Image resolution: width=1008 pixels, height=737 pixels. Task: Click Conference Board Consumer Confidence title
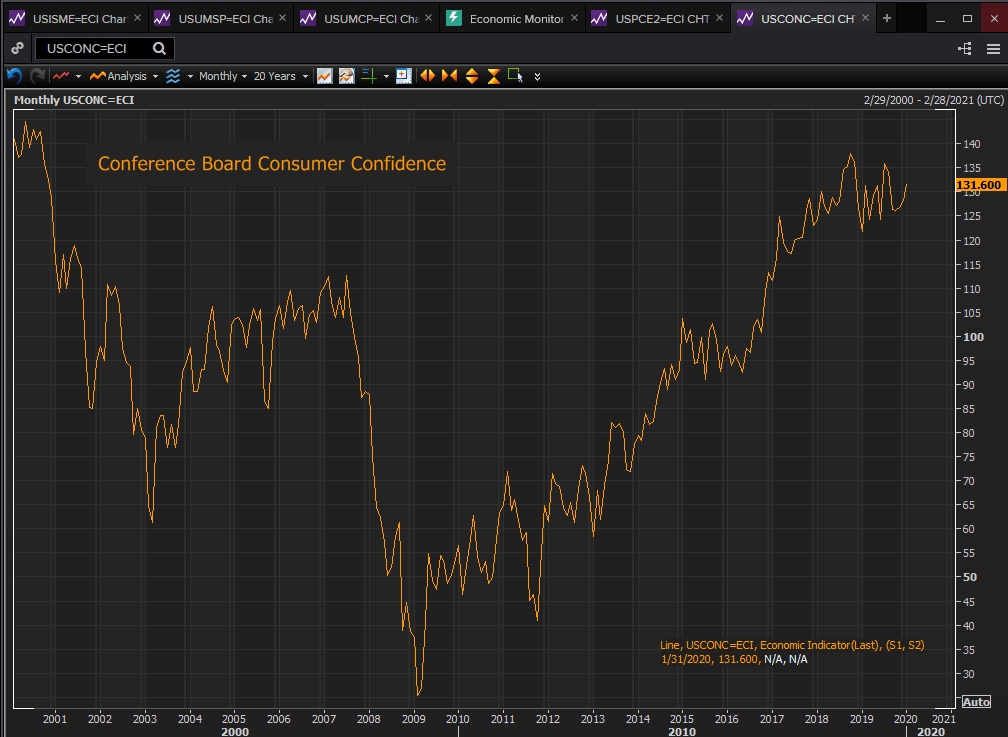click(272, 163)
